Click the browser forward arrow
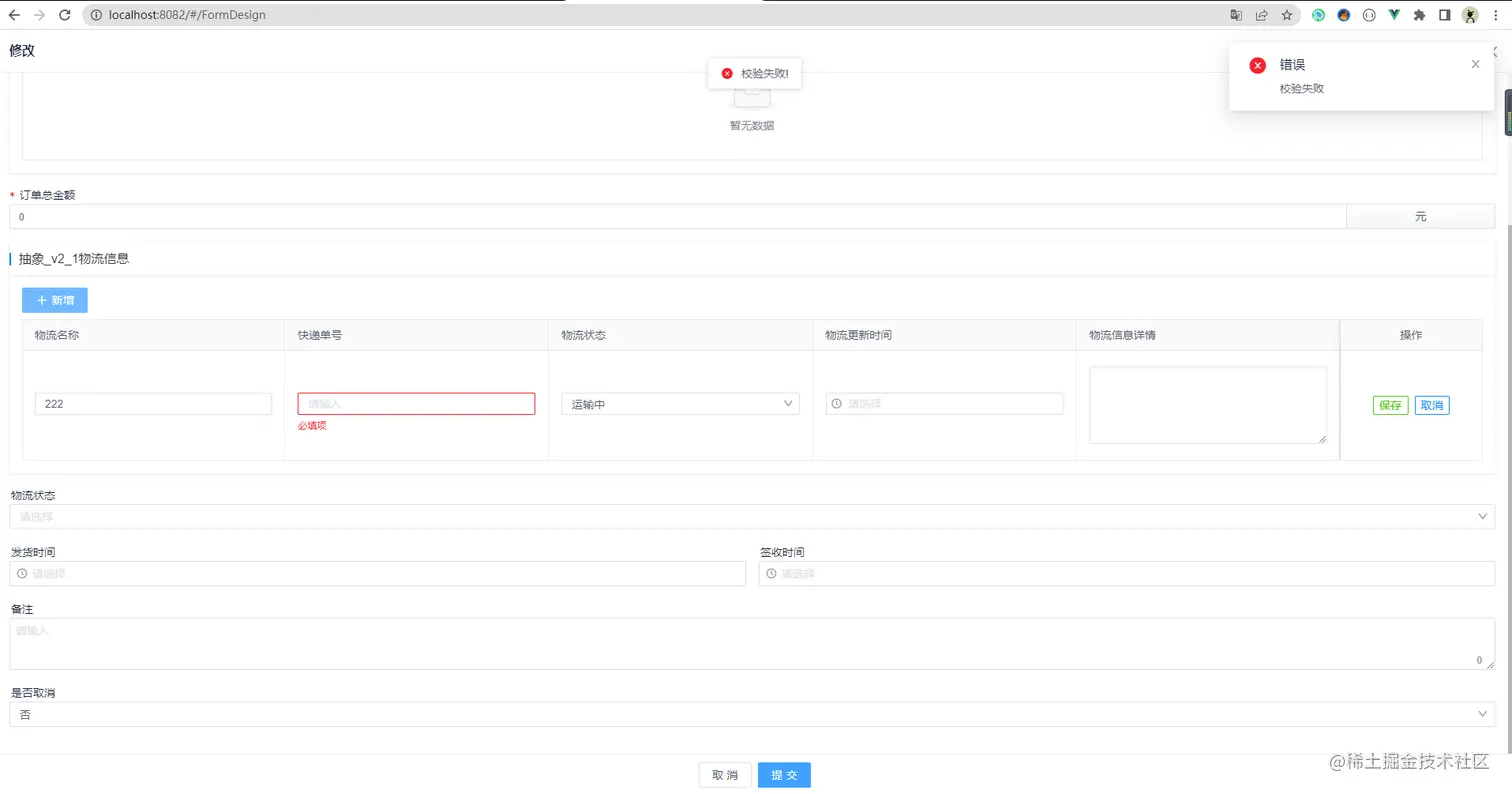 (x=39, y=15)
